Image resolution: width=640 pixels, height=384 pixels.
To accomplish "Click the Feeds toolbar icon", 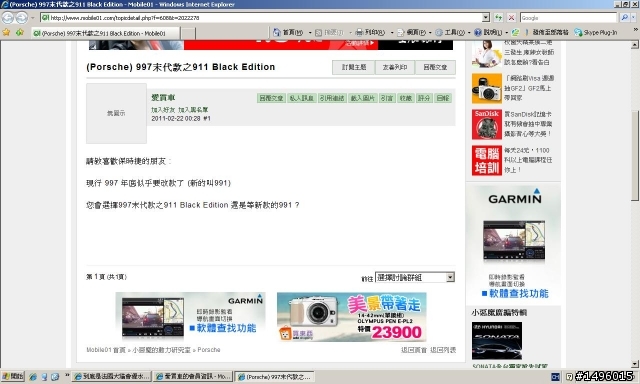I will tap(319, 32).
